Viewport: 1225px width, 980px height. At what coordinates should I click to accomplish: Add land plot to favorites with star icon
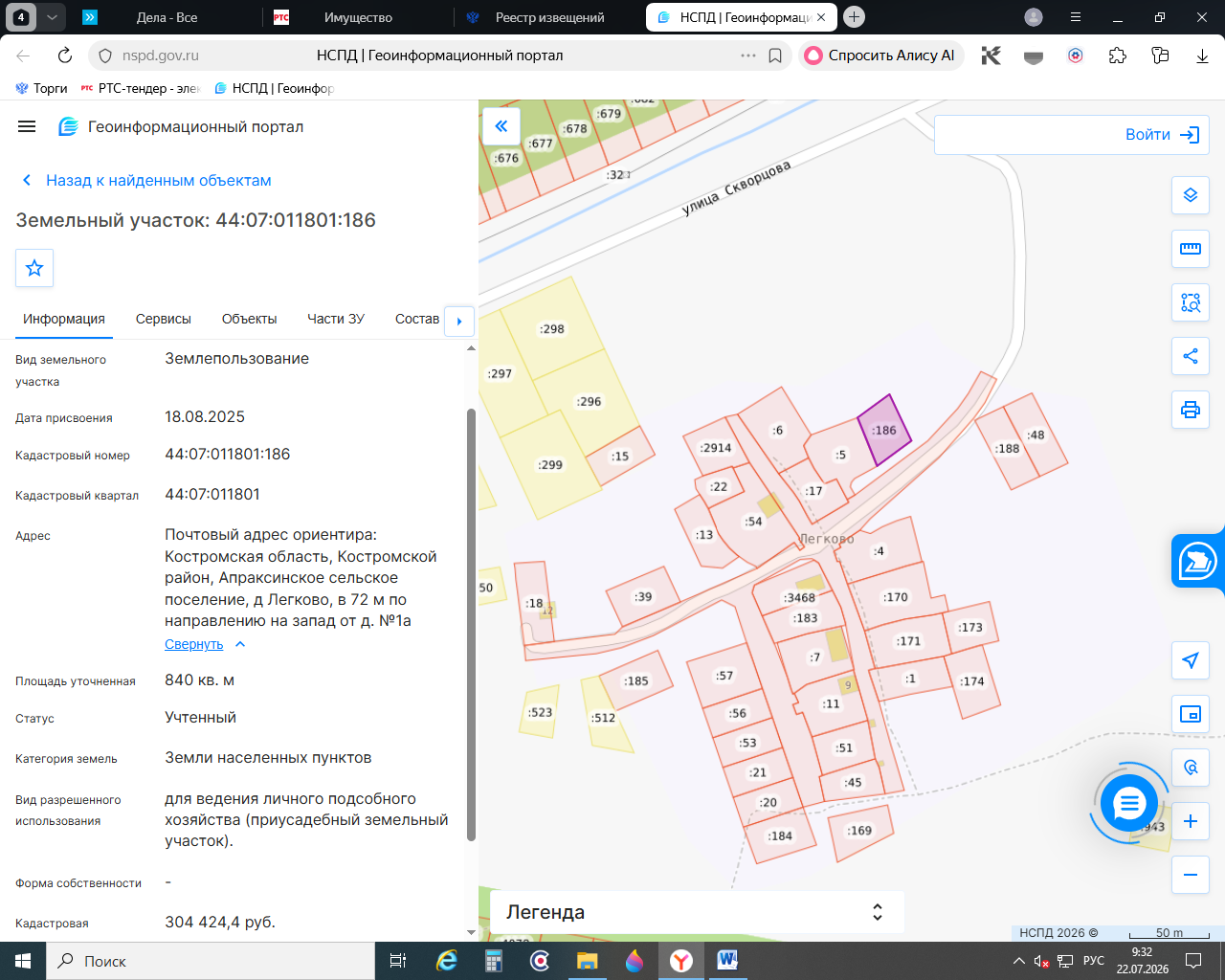coord(34,268)
